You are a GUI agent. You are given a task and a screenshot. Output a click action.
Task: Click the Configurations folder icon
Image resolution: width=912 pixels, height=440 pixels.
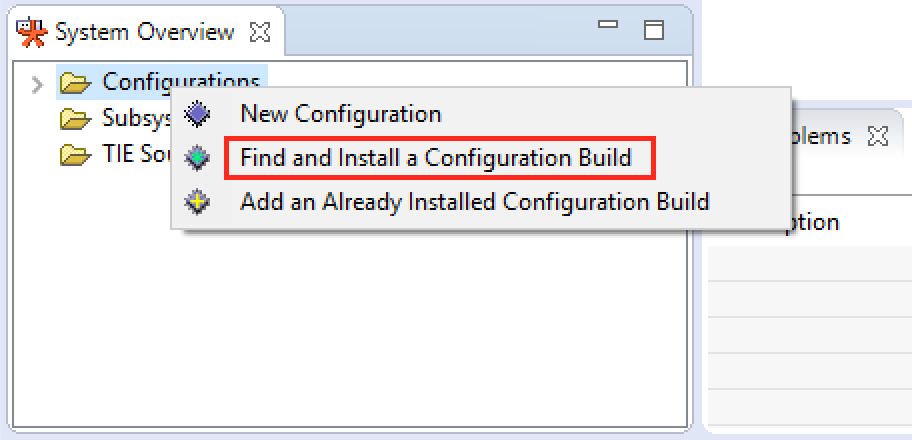73,82
